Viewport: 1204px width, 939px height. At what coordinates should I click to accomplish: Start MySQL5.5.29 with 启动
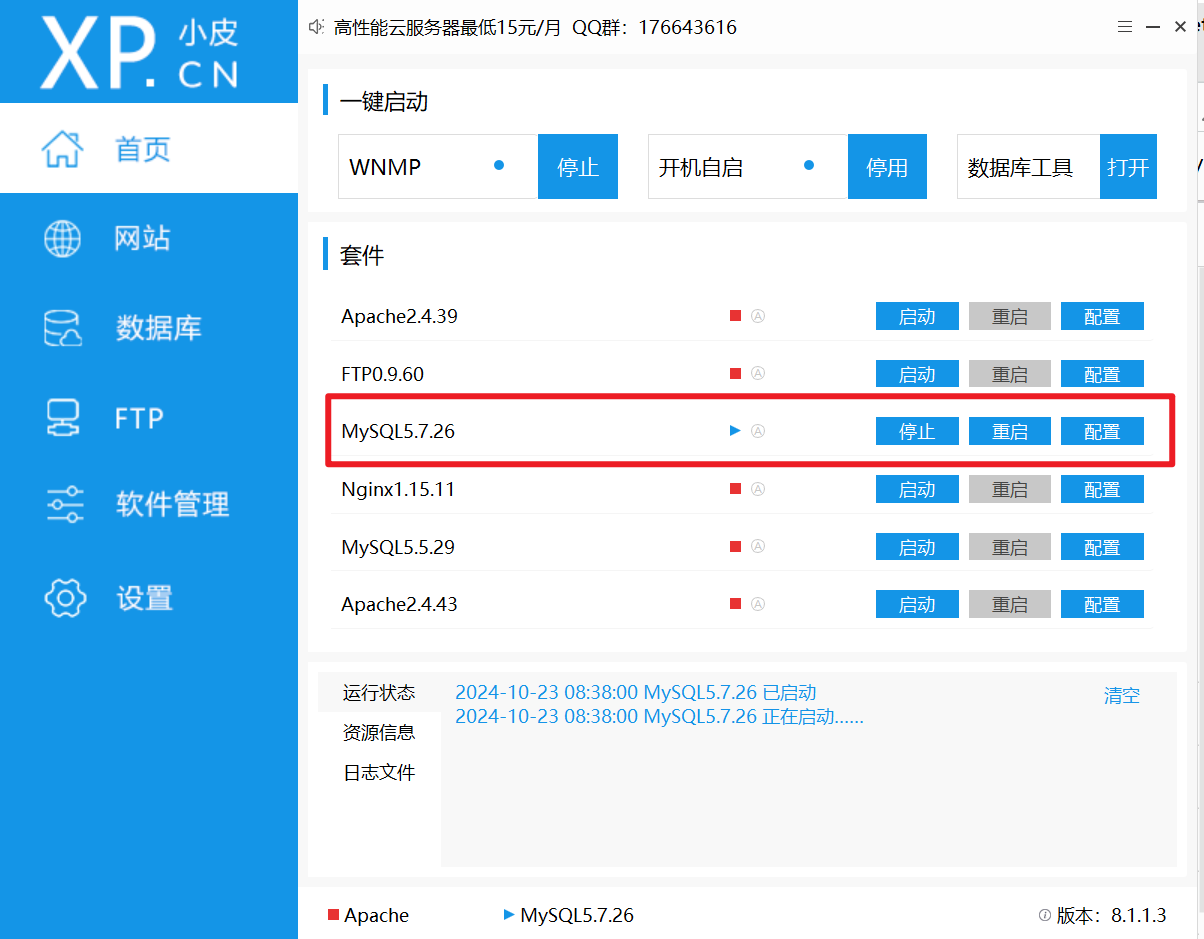tap(917, 547)
